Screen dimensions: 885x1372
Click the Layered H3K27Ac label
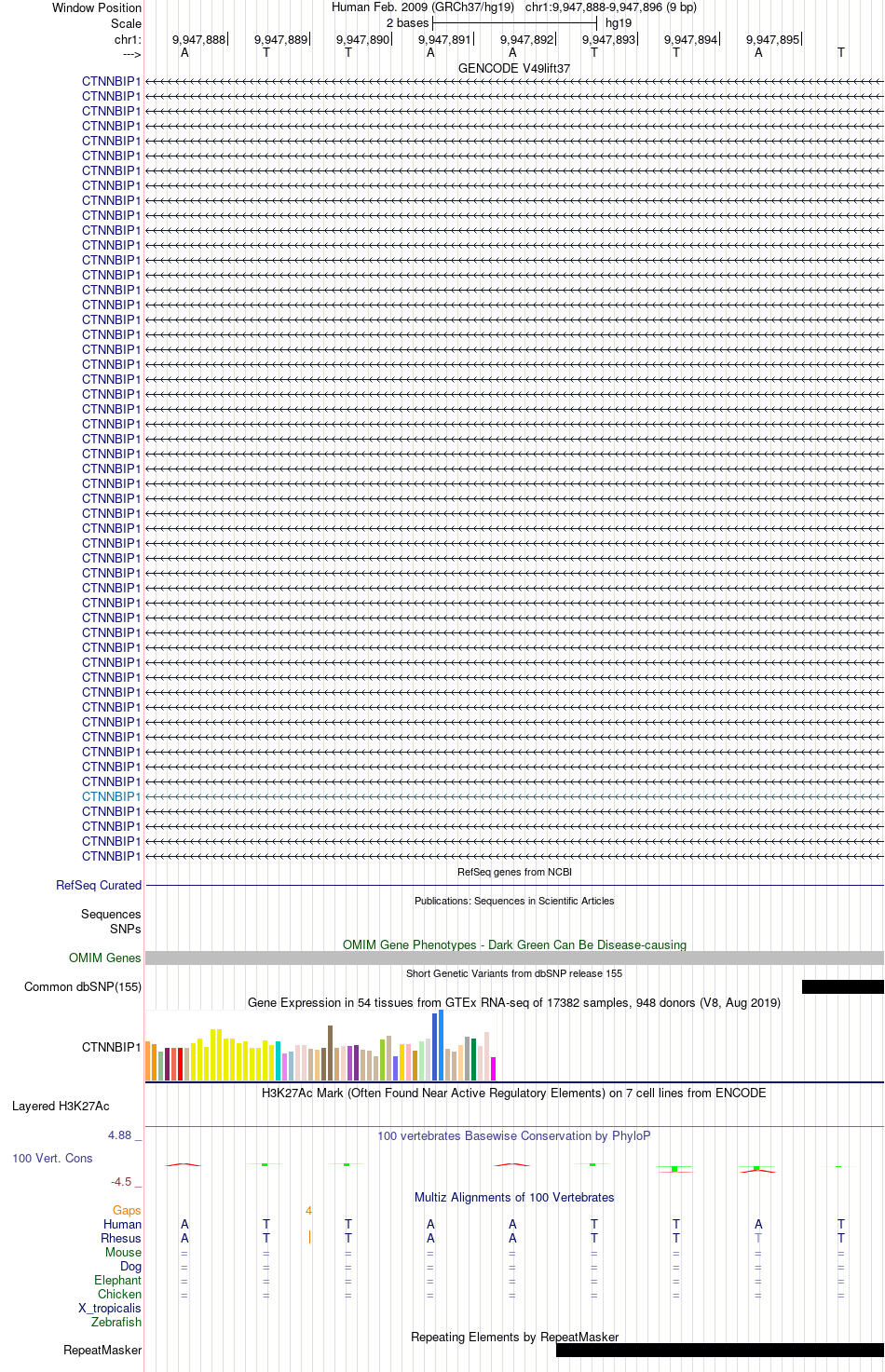[x=61, y=1107]
